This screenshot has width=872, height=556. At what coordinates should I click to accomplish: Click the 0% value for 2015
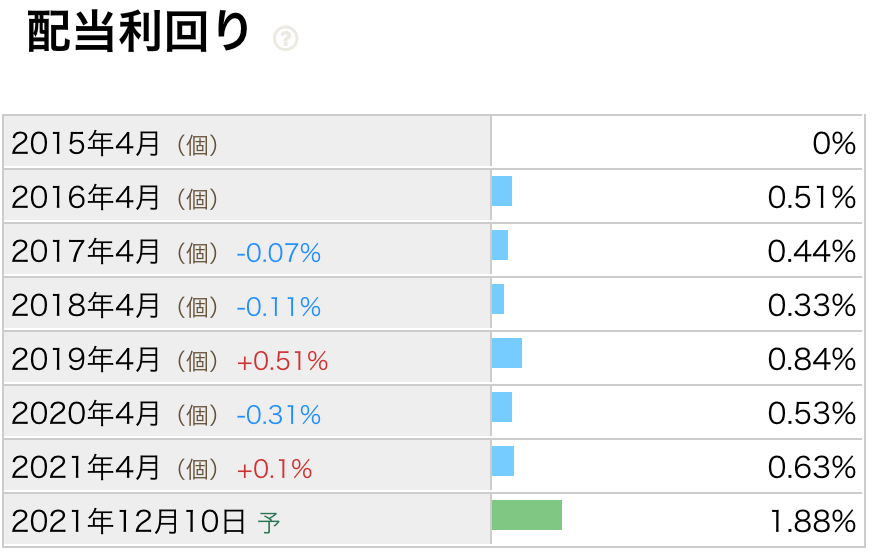coord(834,144)
